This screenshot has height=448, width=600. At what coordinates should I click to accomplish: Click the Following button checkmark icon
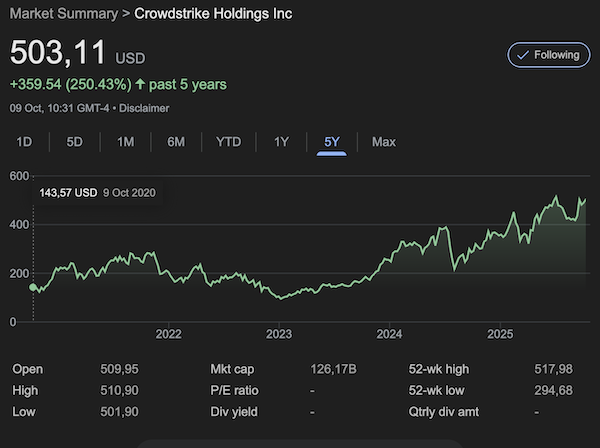(522, 55)
